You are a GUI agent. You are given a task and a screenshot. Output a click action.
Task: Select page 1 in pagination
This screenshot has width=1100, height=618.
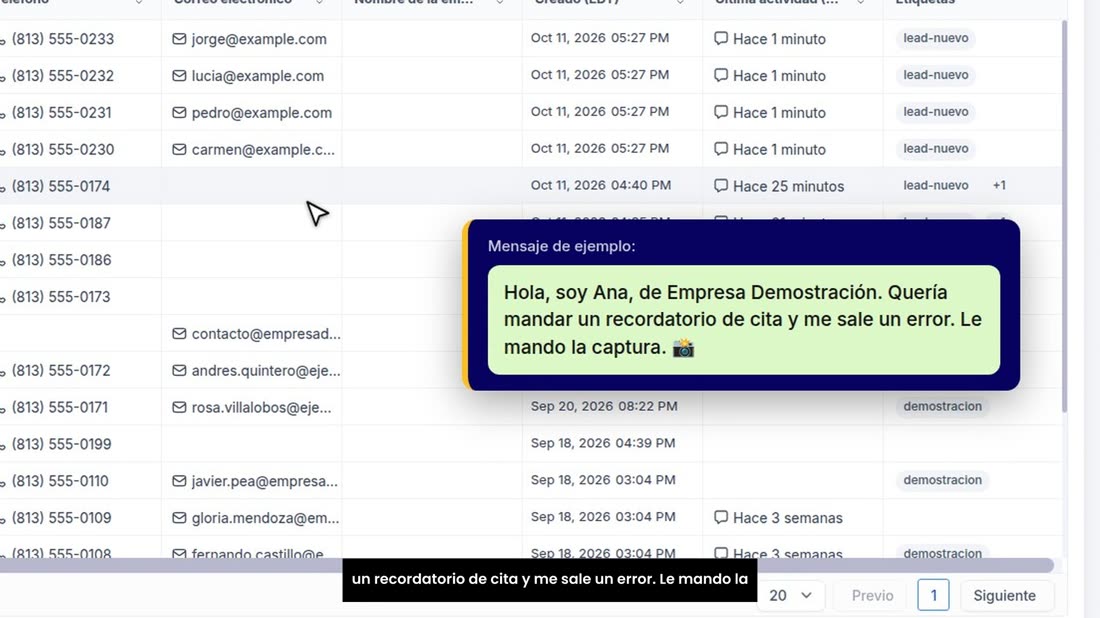tap(933, 595)
